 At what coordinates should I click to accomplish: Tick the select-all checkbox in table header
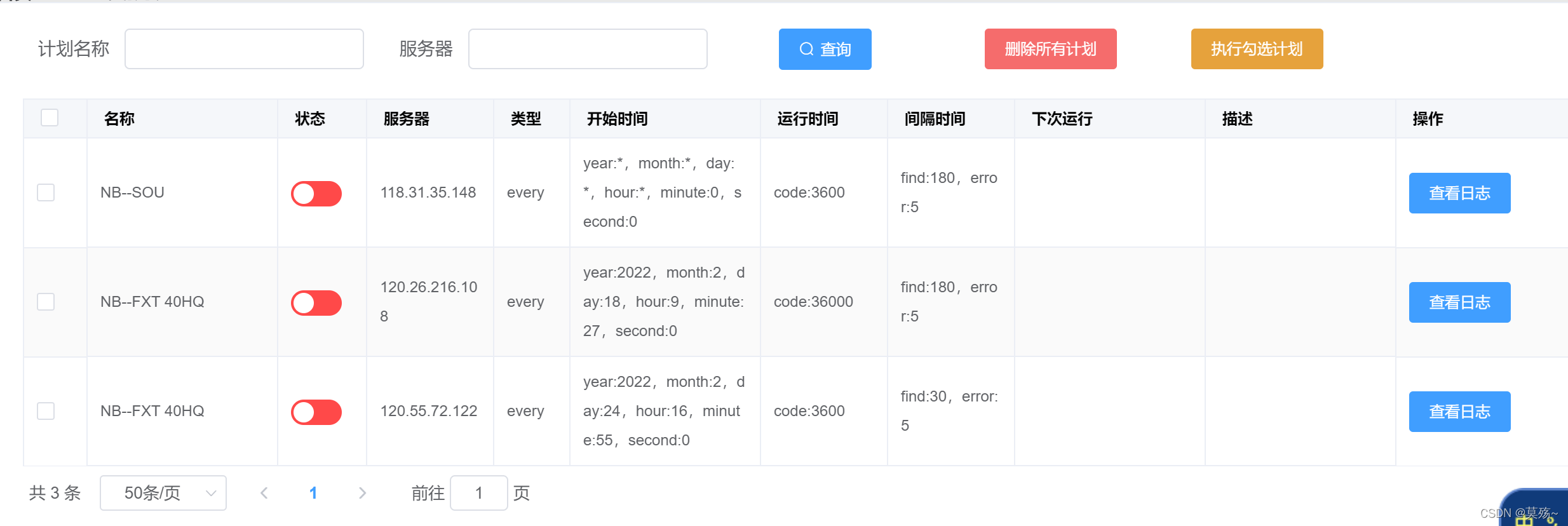click(50, 118)
